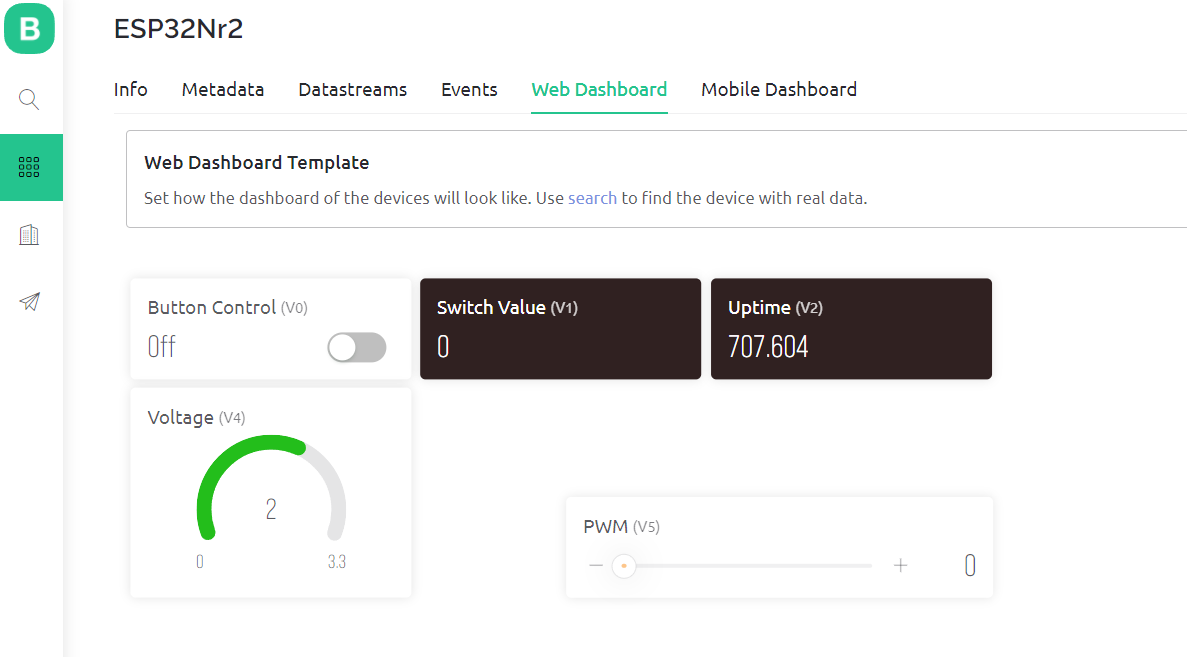Screen dimensions: 1187x657
Task: Select the Web Dashboard tab
Action: [x=599, y=90]
